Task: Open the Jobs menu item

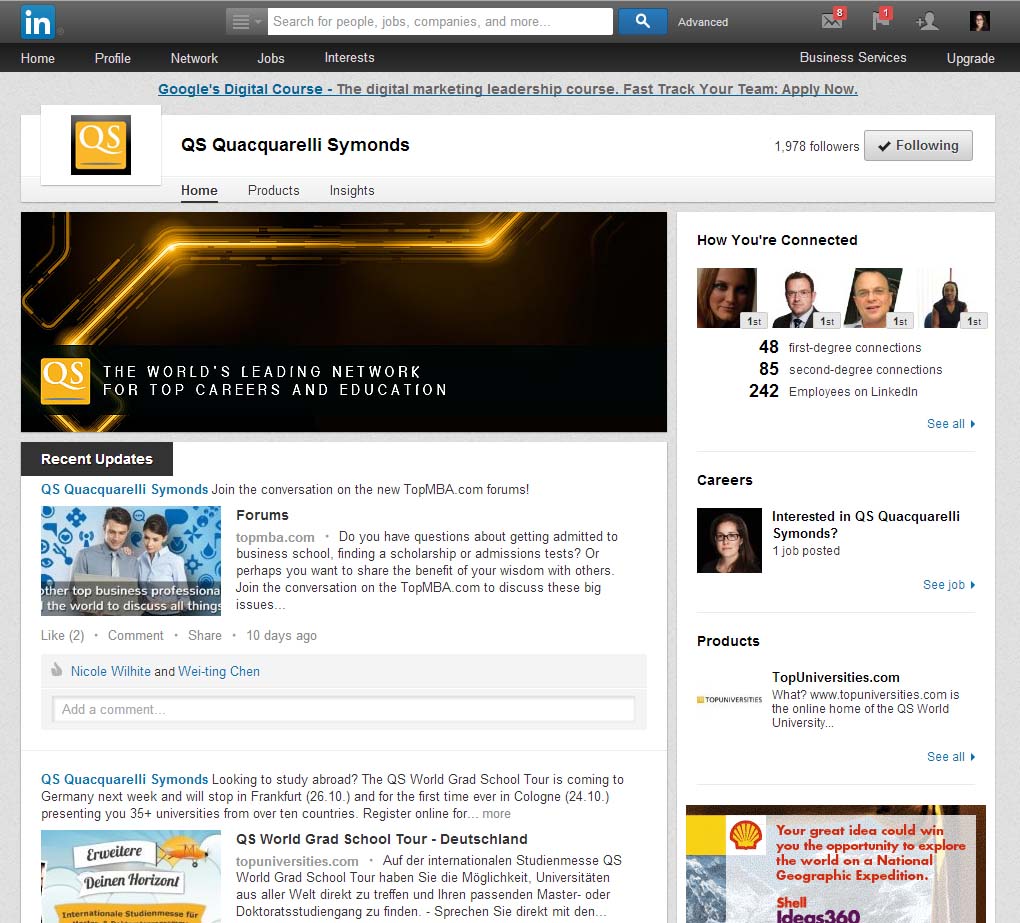Action: [x=271, y=58]
